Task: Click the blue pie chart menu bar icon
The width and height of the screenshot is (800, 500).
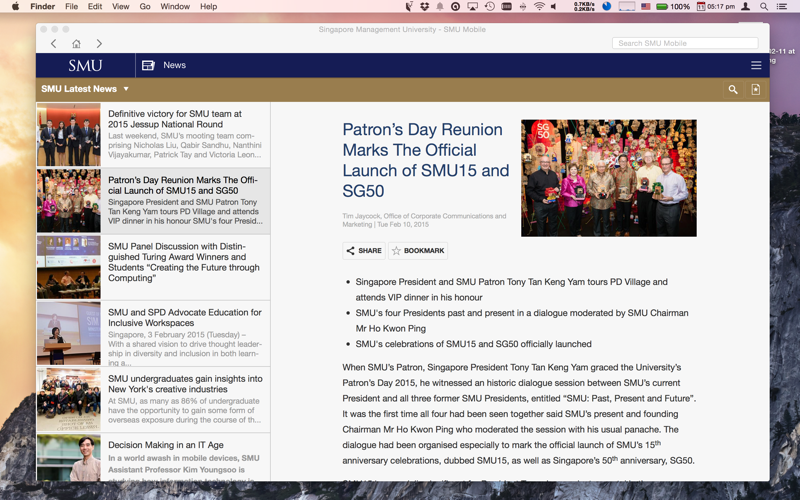Action: coord(607,6)
